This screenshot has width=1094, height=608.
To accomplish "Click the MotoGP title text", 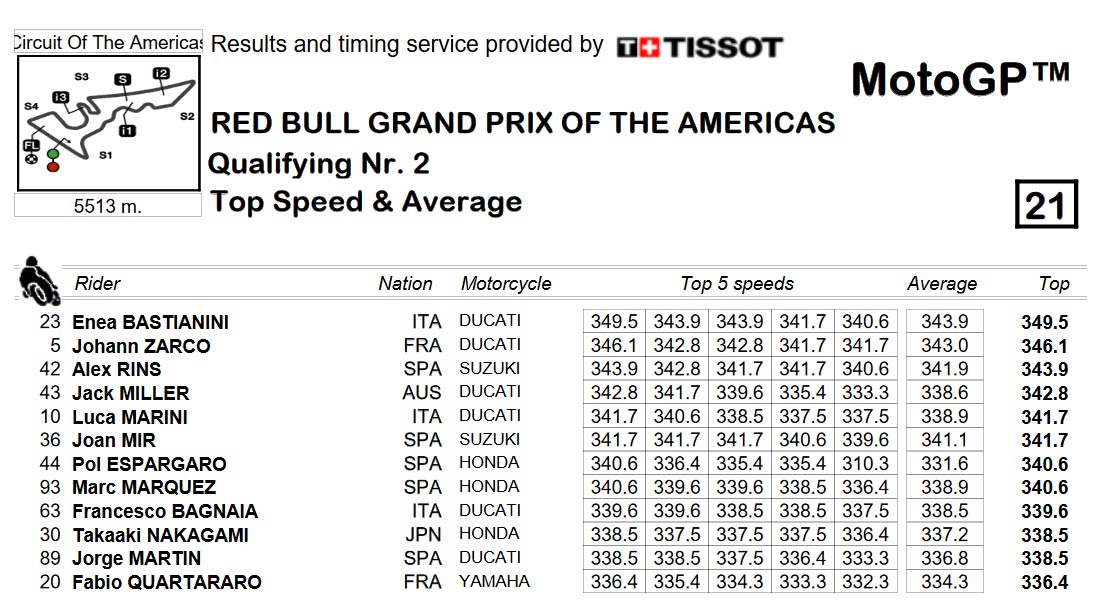I will coord(961,79).
